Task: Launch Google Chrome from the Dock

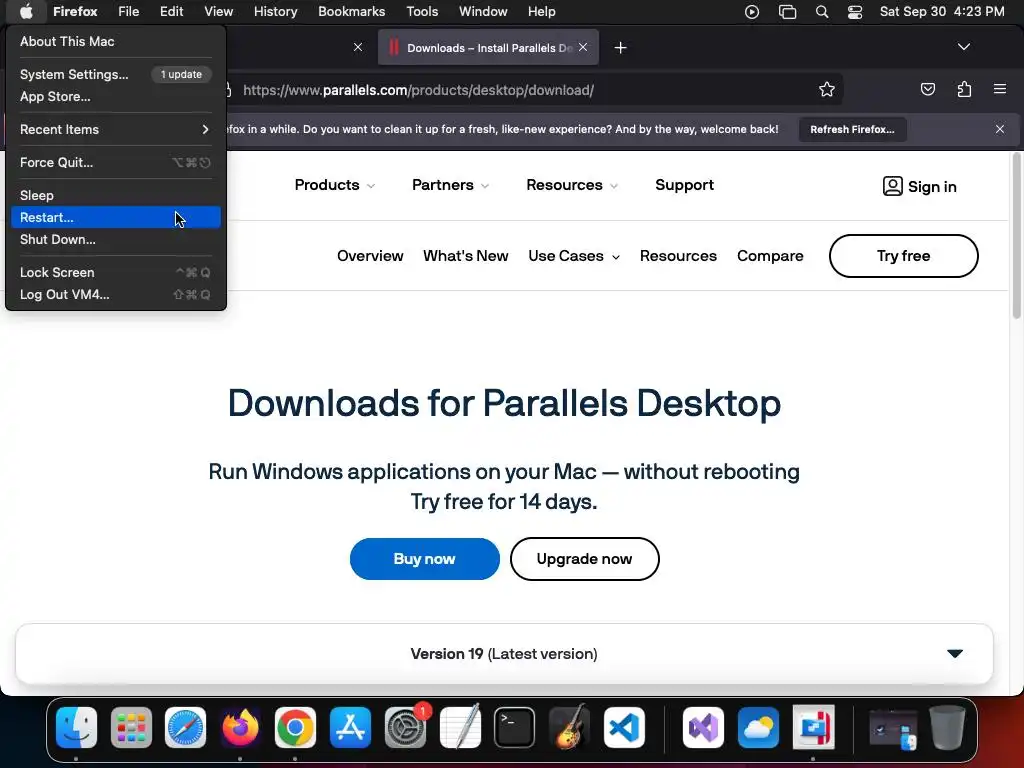Action: (295, 727)
